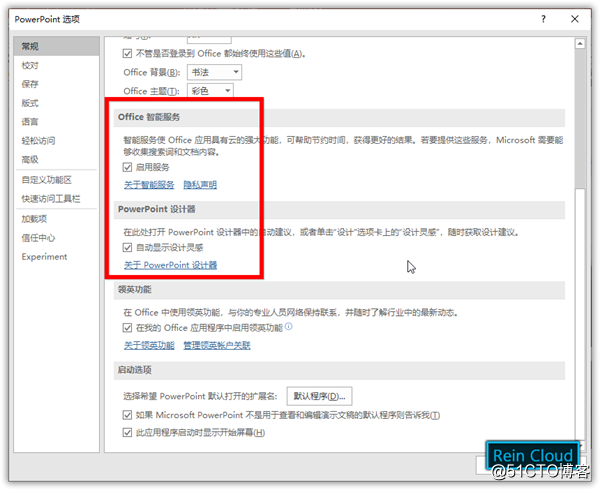Click the scrollbar up arrow
This screenshot has height=490, width=600.
point(580,44)
